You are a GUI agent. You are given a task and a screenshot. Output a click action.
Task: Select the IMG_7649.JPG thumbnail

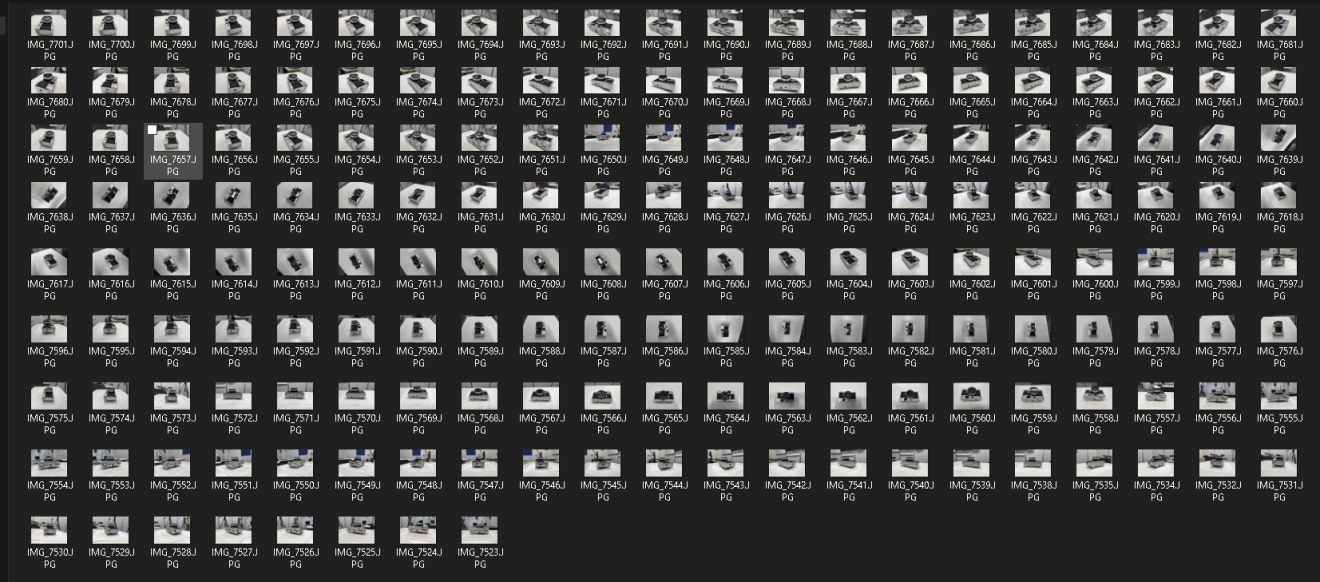(x=664, y=139)
